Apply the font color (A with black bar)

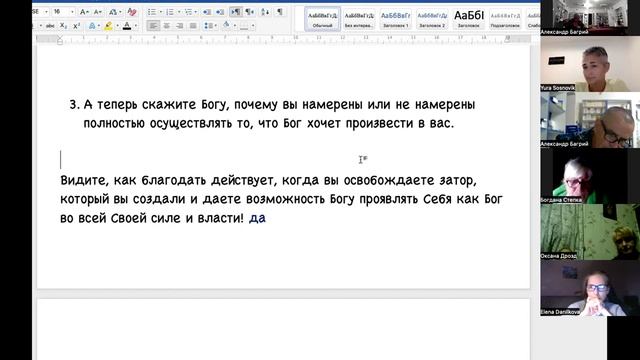(127, 26)
